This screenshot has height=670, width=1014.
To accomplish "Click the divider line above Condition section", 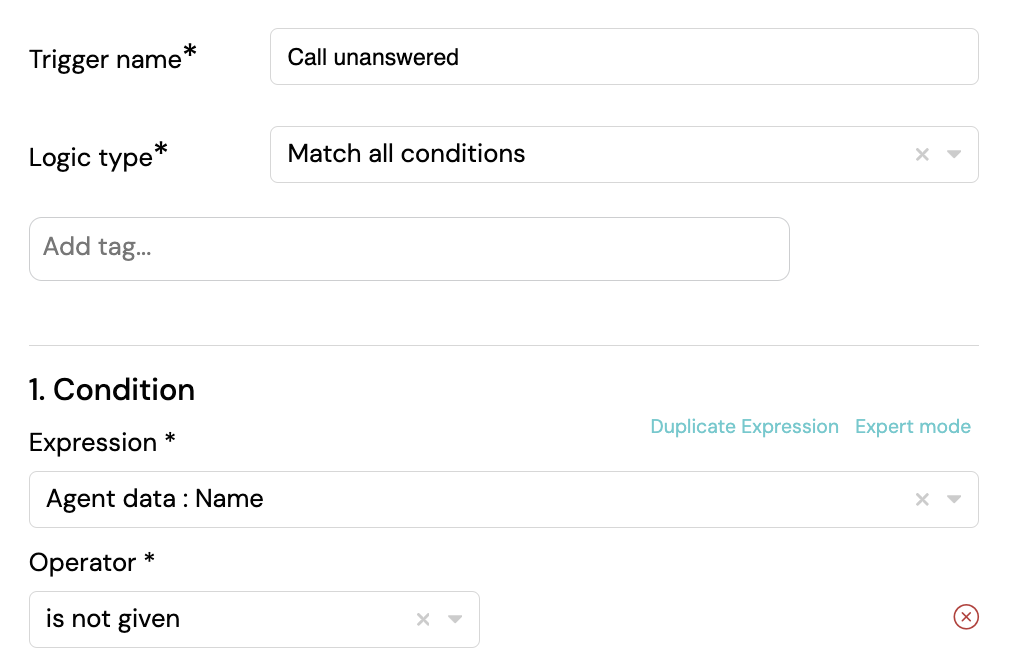I will (x=503, y=345).
